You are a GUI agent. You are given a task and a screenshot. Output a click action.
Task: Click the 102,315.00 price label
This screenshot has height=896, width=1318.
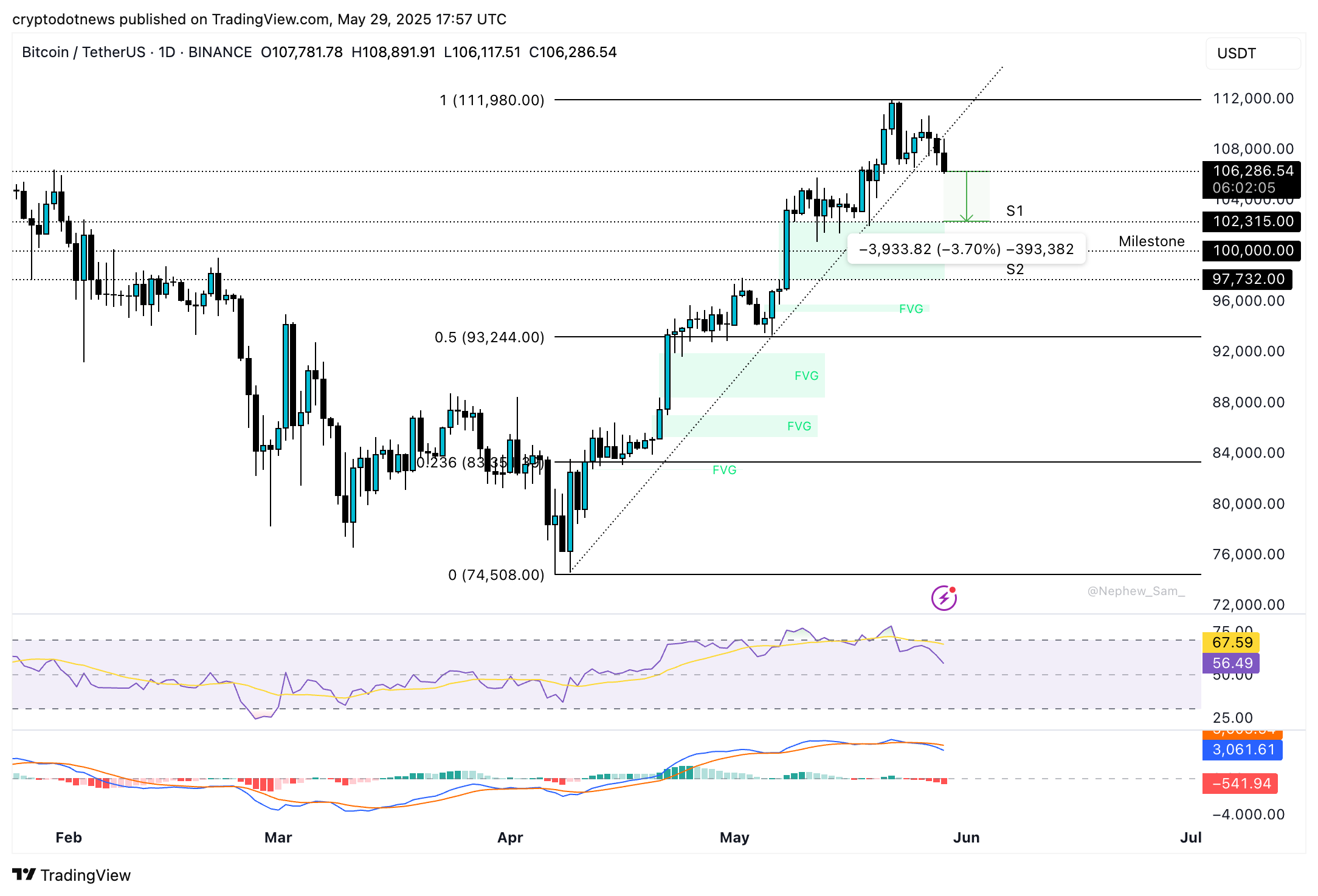click(x=1252, y=221)
